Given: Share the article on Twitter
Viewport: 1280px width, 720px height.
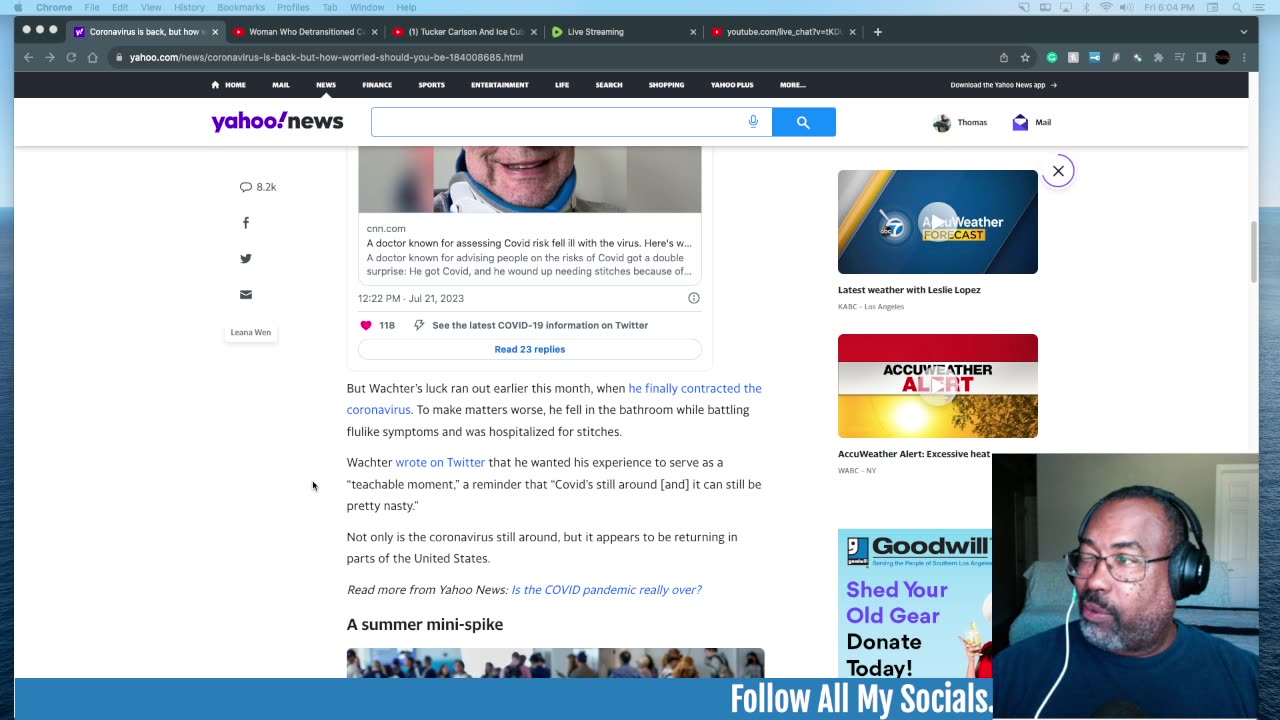Looking at the screenshot, I should [x=246, y=259].
